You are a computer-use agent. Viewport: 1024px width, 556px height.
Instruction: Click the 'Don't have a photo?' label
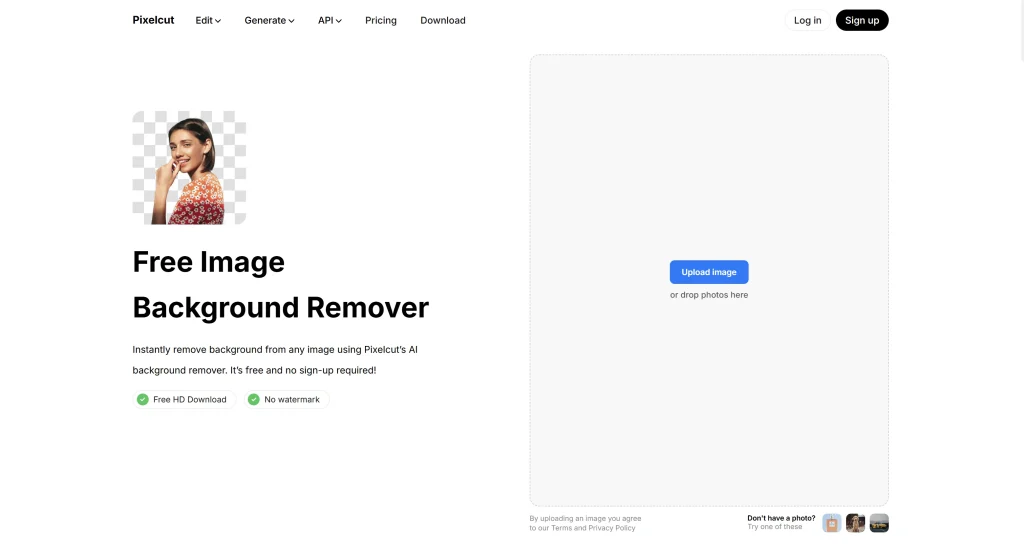click(781, 518)
